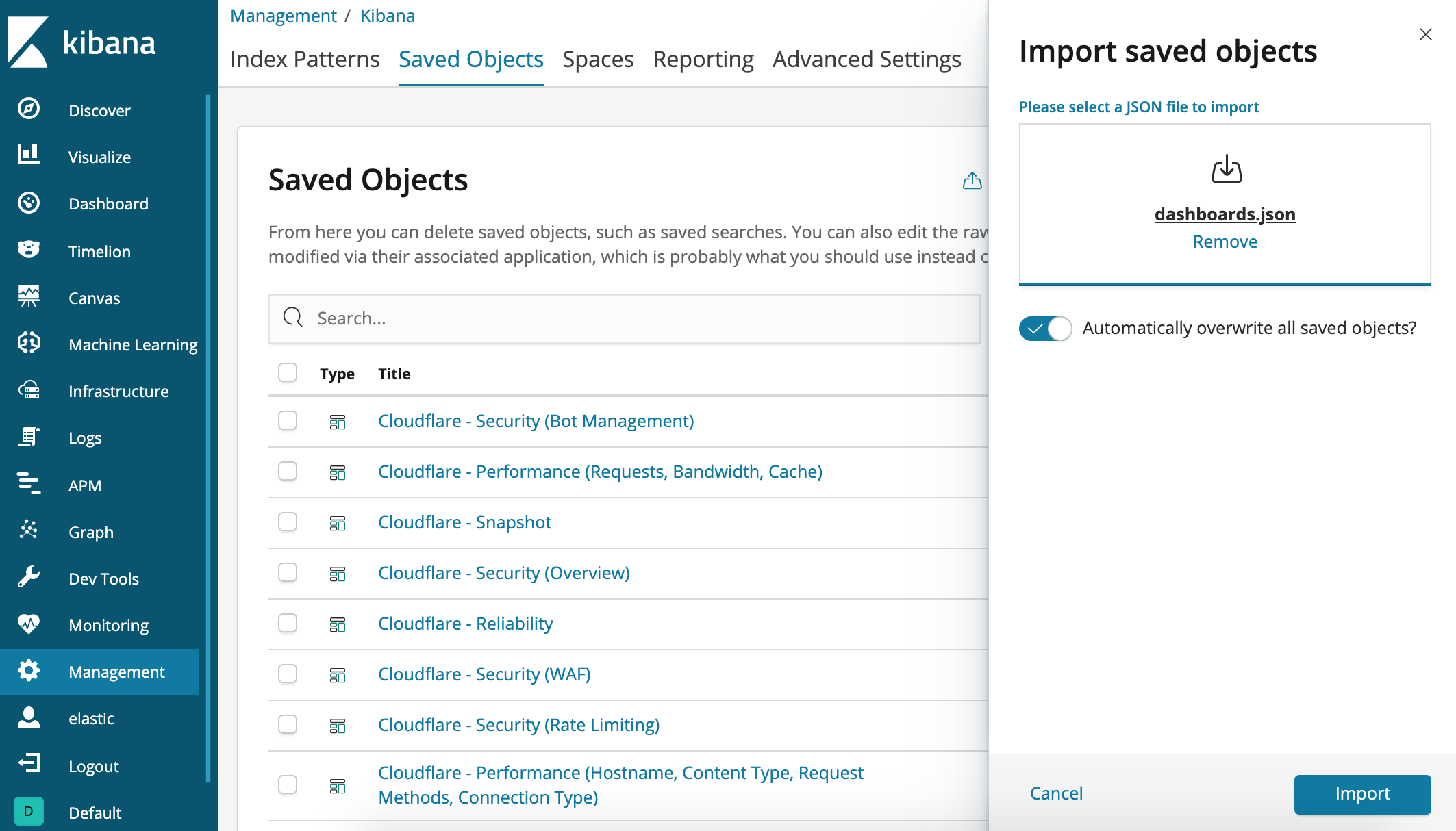Remove the dashboards.json file
The image size is (1456, 831).
tap(1225, 241)
